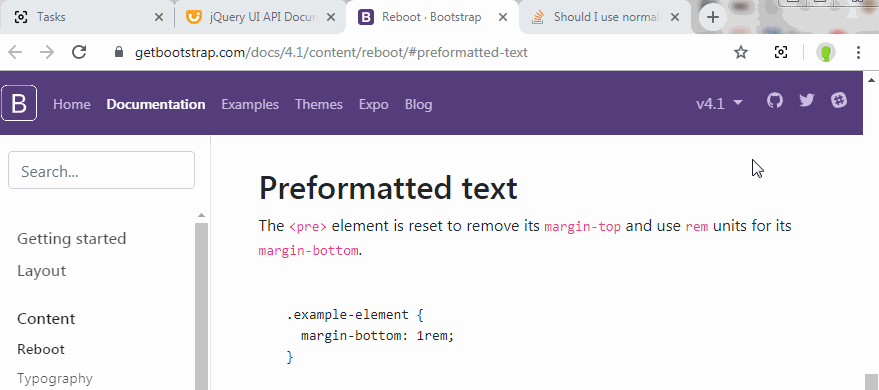
Task: Select Examples in the navbar
Action: click(x=250, y=104)
